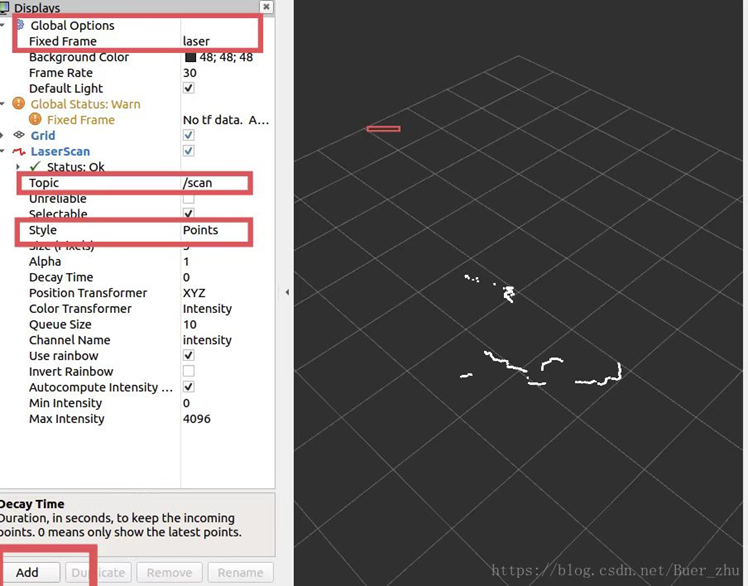Enable the Unreliable checkbox
This screenshot has height=586, width=748.
[x=189, y=198]
